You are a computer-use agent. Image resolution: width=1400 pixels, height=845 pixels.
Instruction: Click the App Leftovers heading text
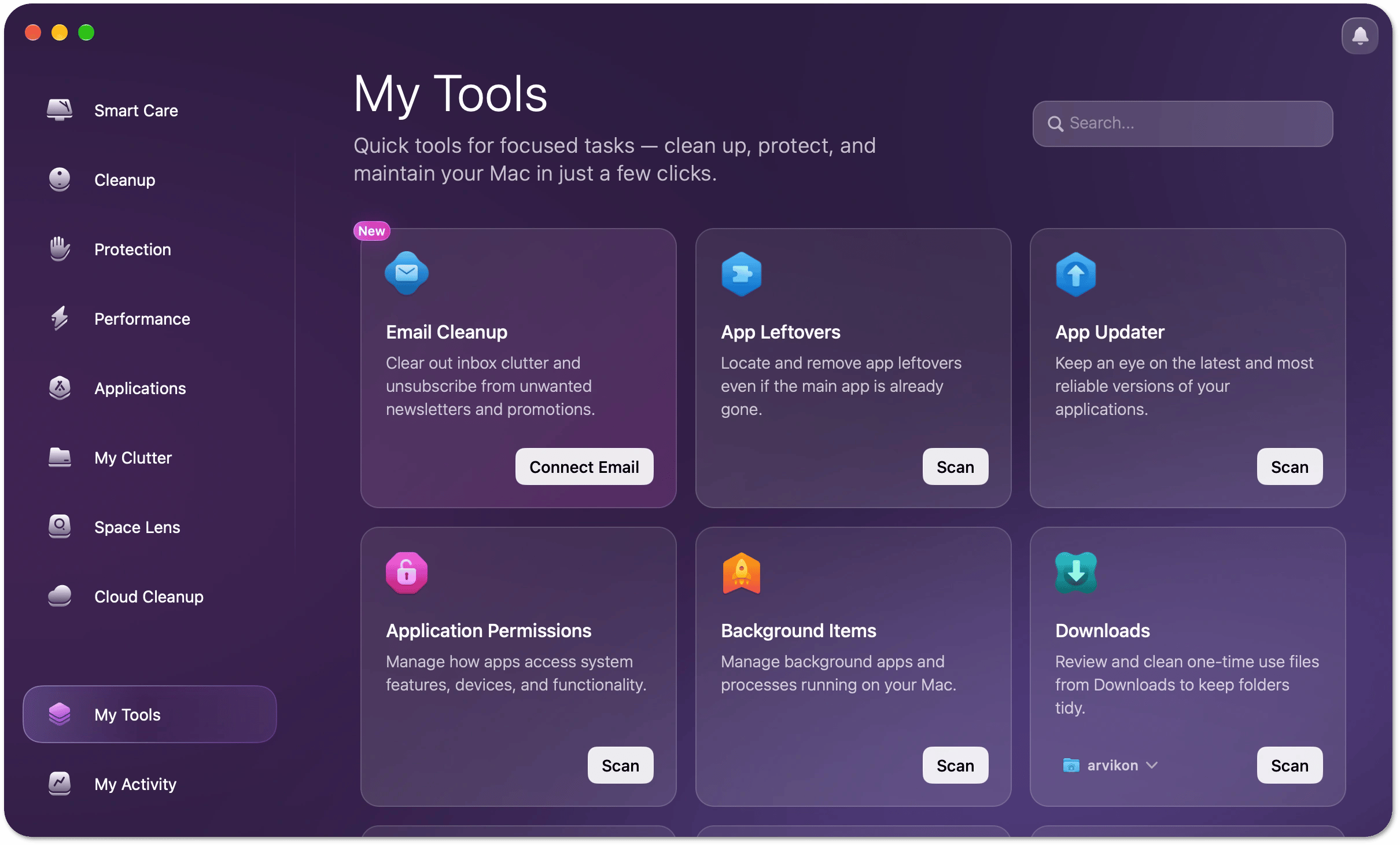tap(780, 332)
